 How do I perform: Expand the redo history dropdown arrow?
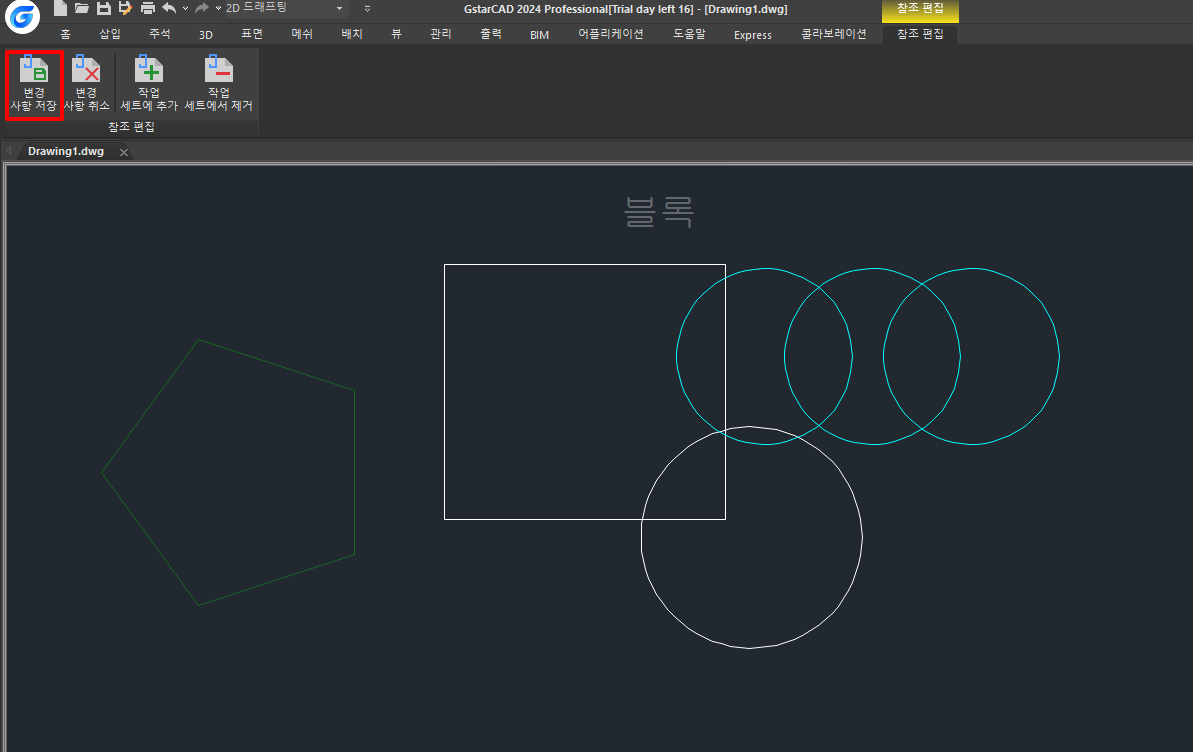[x=218, y=8]
